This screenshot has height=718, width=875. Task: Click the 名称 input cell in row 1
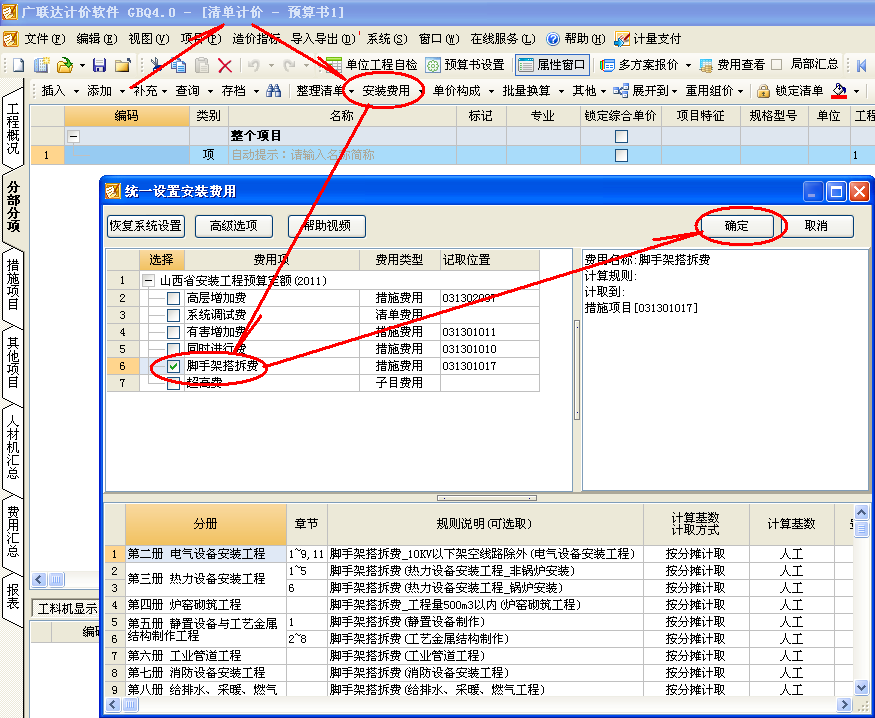coord(342,155)
